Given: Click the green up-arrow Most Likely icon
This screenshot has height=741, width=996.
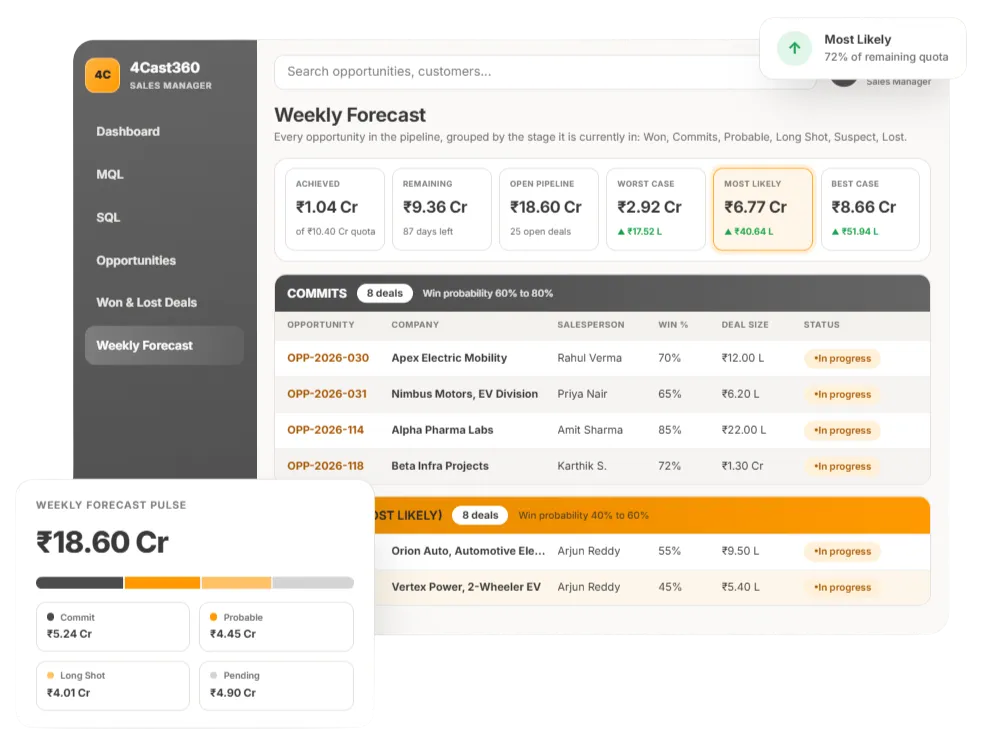Looking at the screenshot, I should 794,48.
